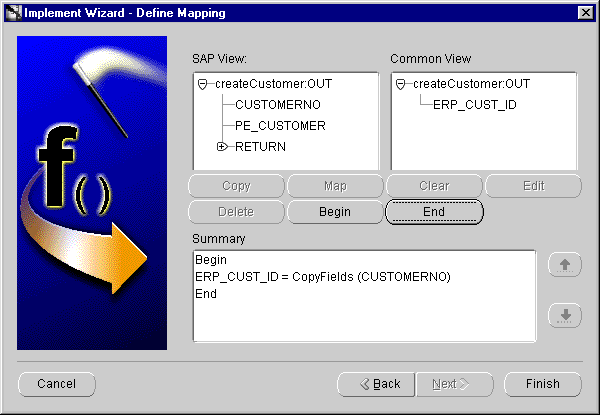Close the Implement Wizard window
The width and height of the screenshot is (600, 415).
tap(584, 12)
